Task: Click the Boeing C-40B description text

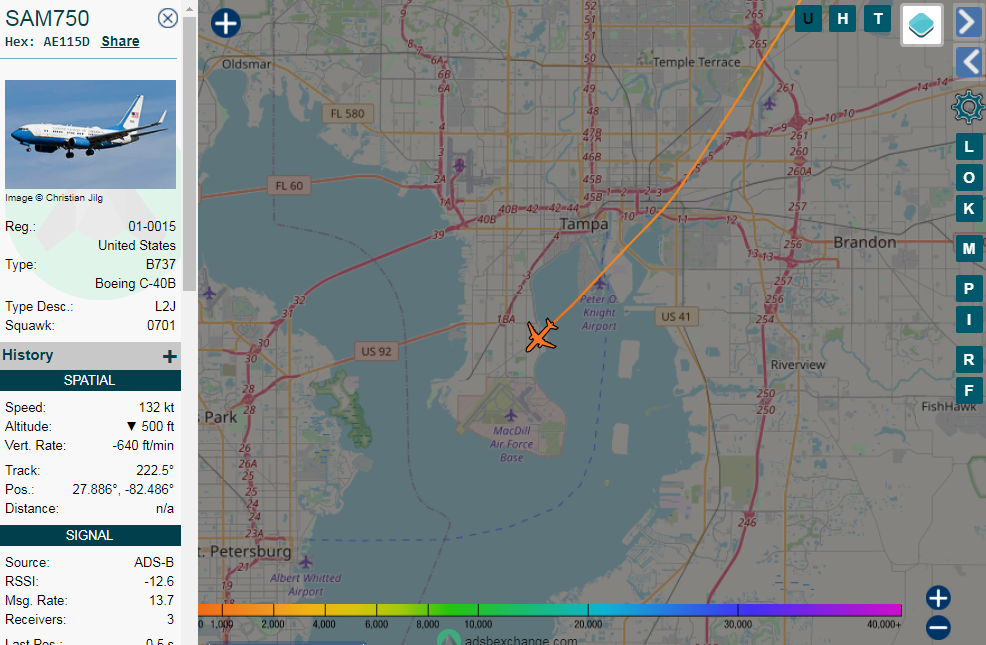Action: tap(135, 284)
